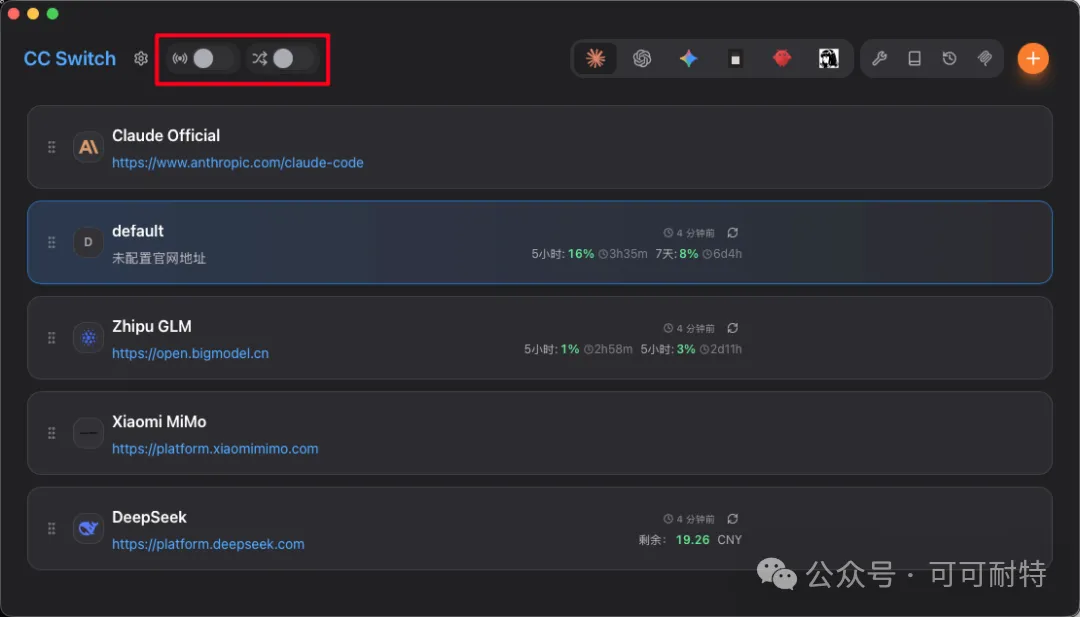1080x617 pixels.
Task: Open the open.bigmodel.cn link
Action: [190, 353]
